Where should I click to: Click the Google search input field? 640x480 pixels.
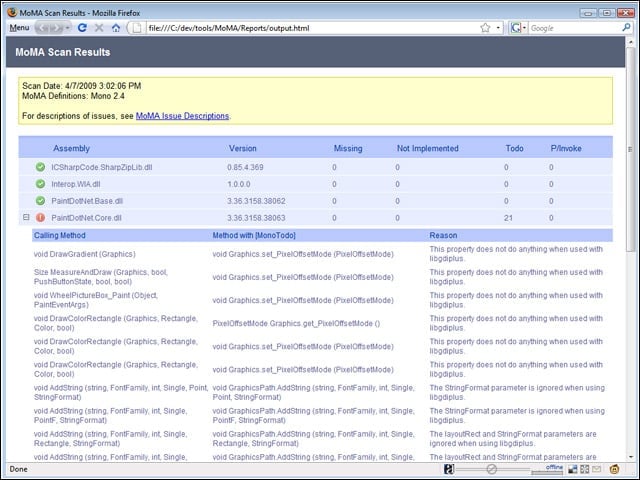(x=575, y=28)
